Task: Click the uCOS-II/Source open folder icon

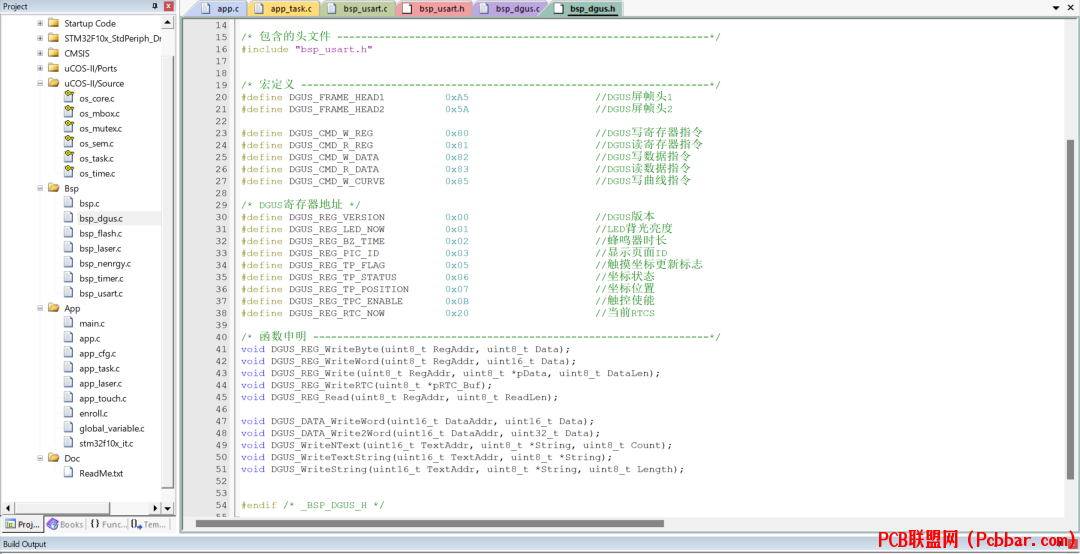Action: click(x=53, y=83)
